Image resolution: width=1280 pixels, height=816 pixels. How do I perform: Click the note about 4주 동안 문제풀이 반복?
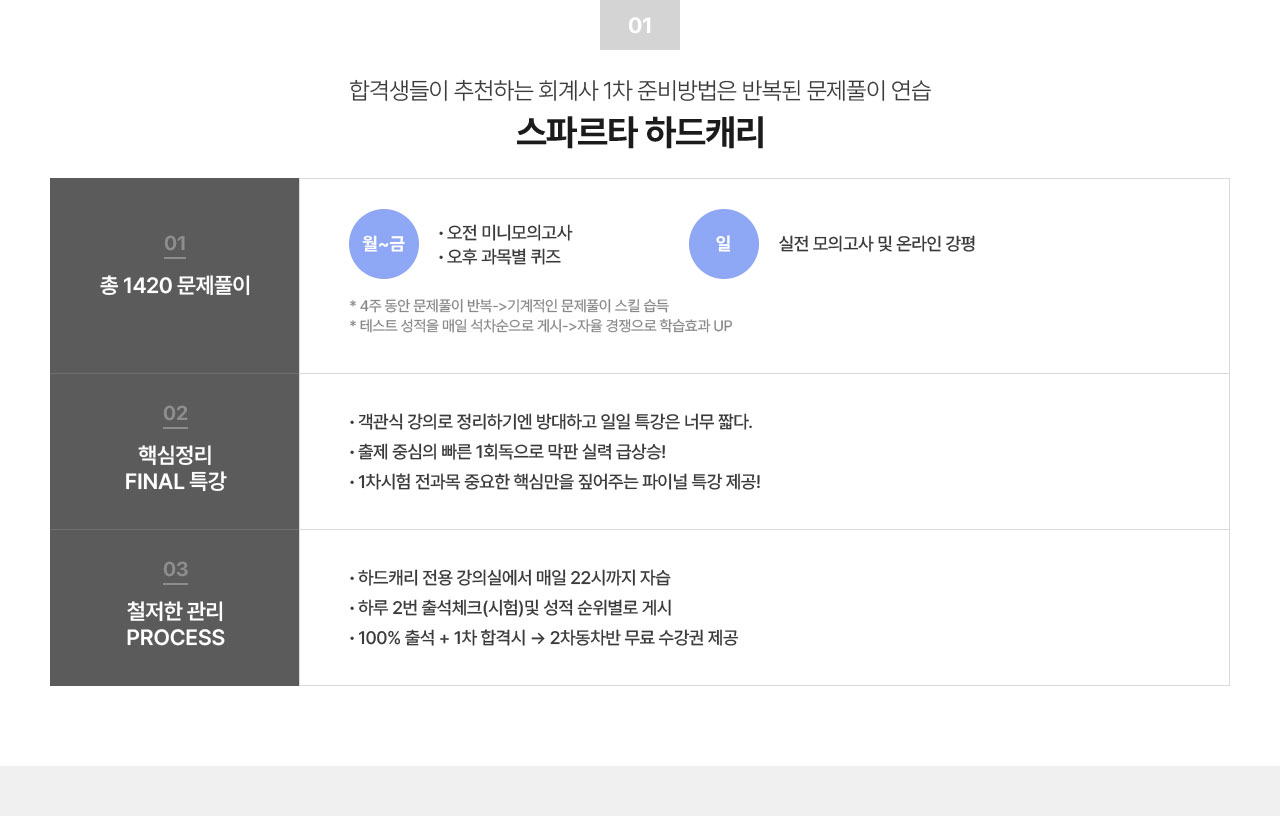(x=509, y=305)
